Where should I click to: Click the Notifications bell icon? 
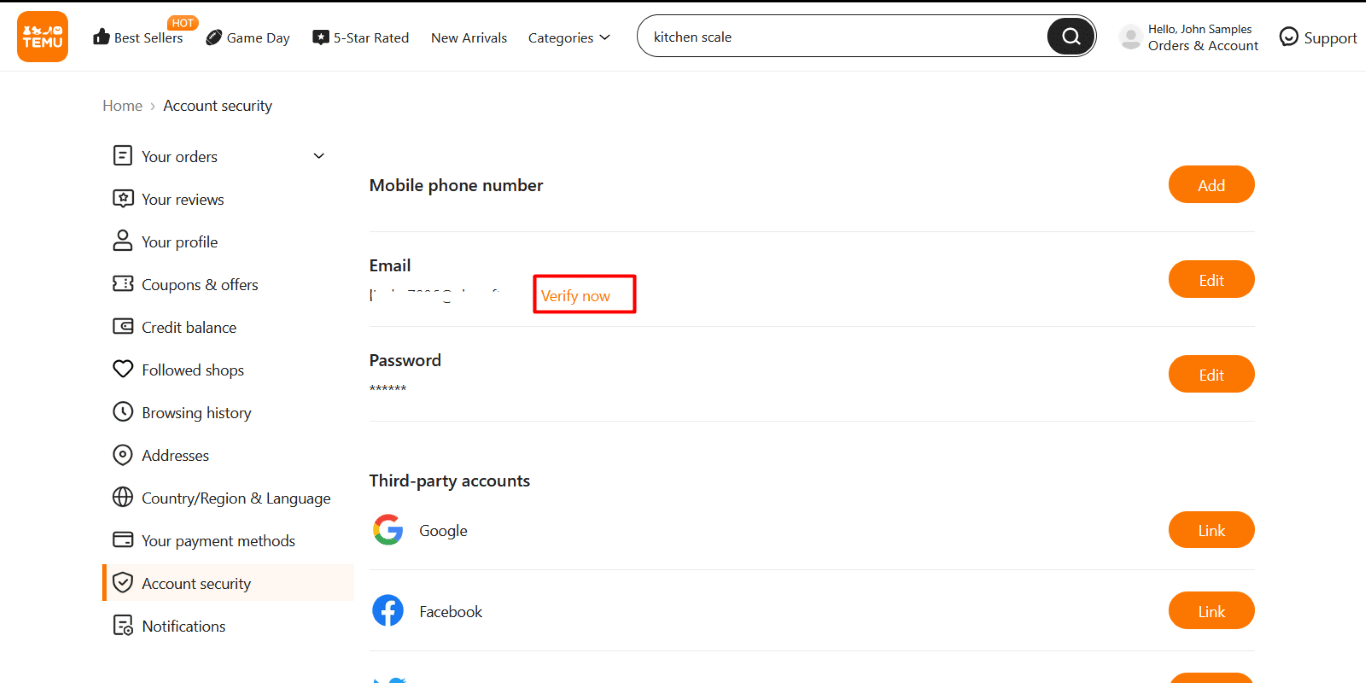click(x=123, y=625)
